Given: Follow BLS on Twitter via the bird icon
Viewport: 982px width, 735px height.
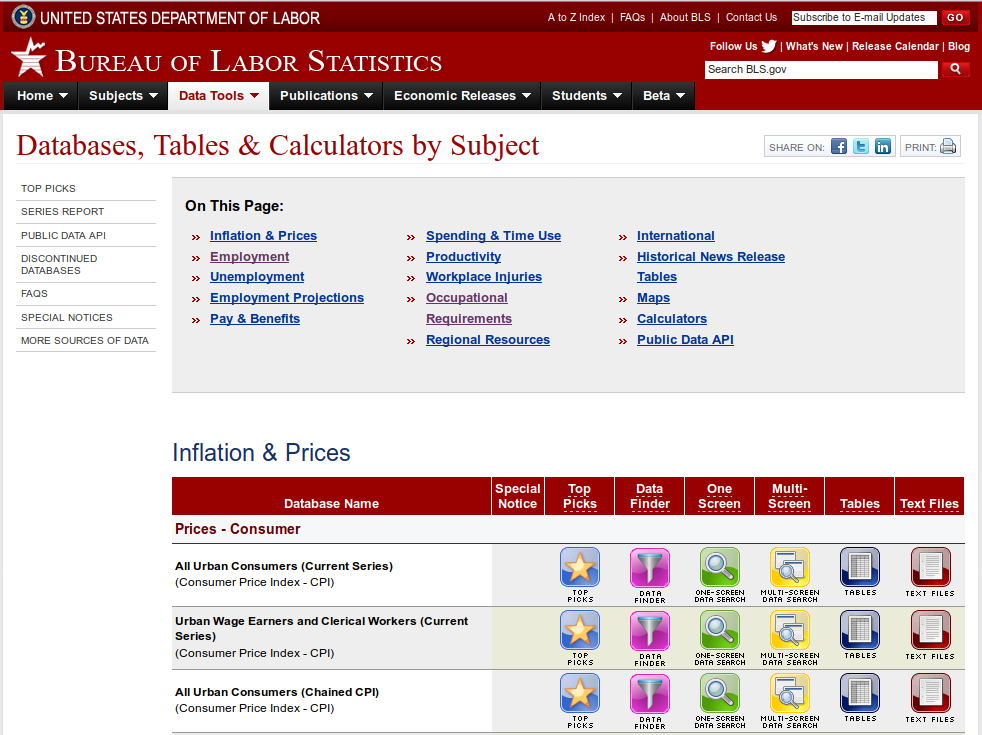Looking at the screenshot, I should point(768,46).
